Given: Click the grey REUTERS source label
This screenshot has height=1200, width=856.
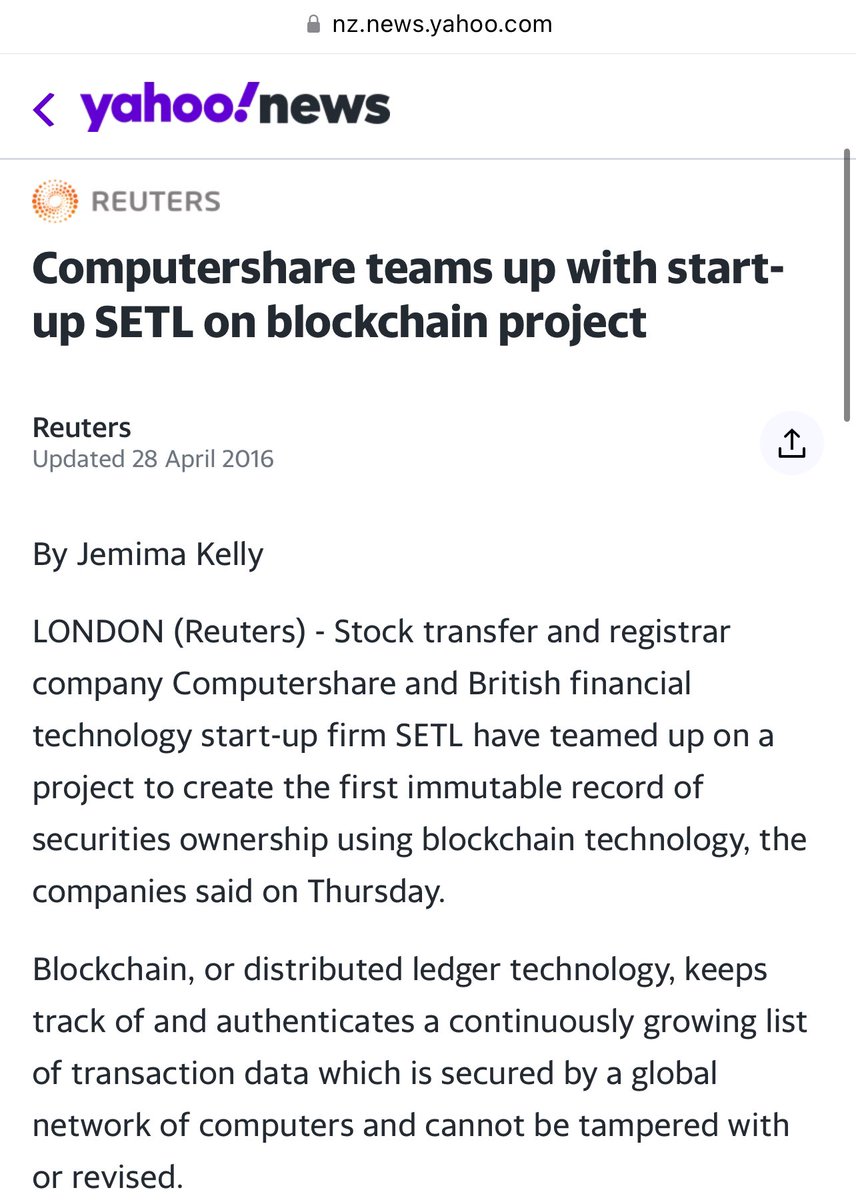Looking at the screenshot, I should point(155,201).
